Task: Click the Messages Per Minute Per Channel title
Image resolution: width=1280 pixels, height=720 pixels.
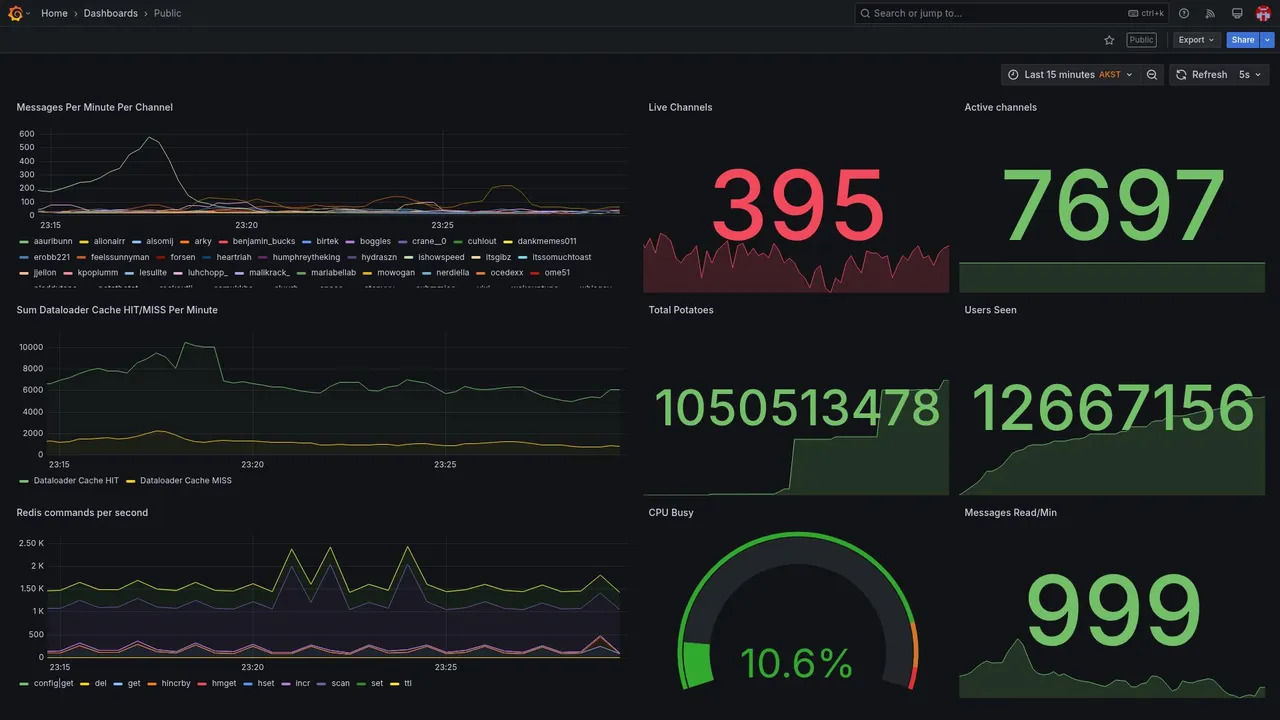Action: coord(95,107)
